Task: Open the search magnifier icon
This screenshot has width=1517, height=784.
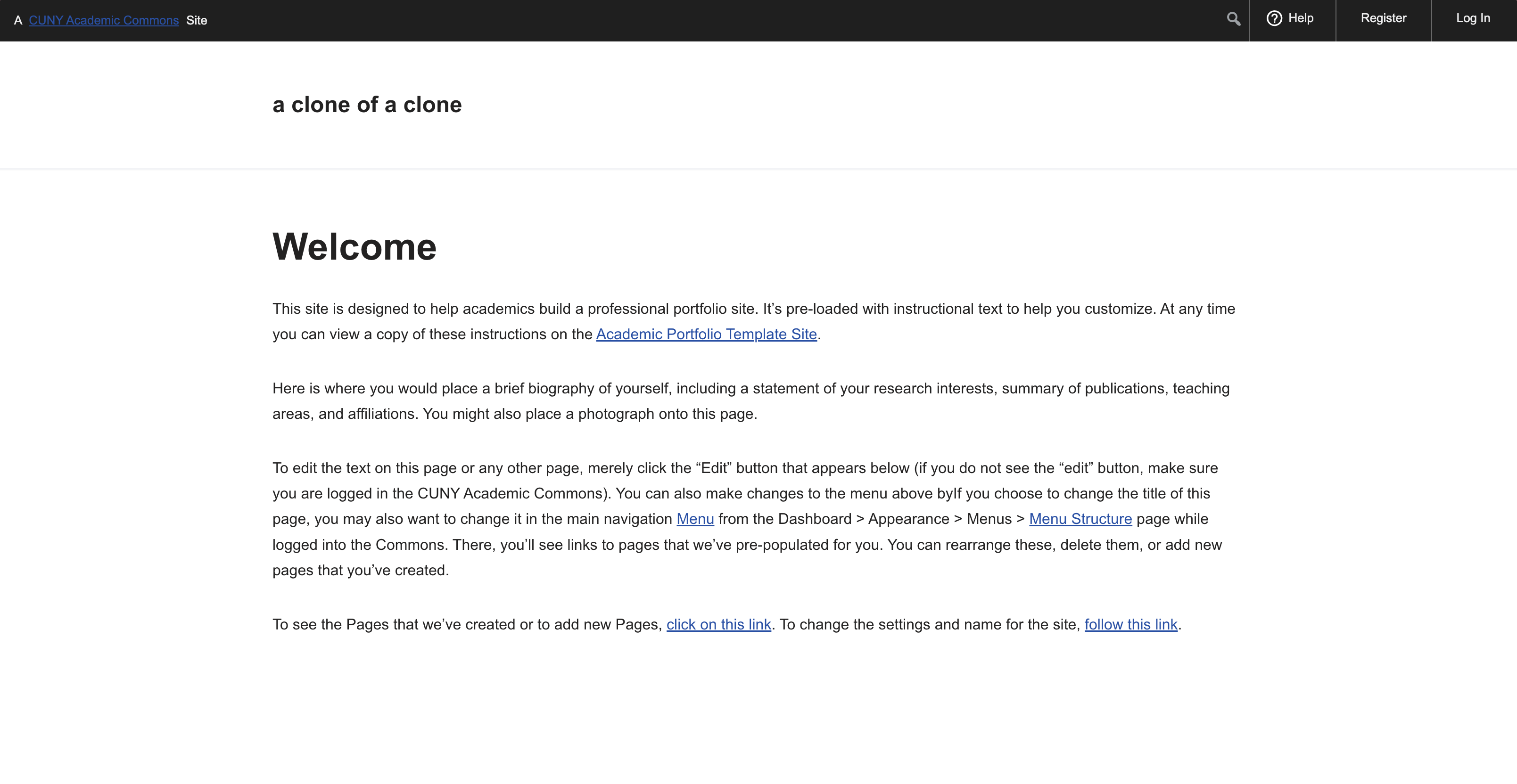Action: (x=1233, y=19)
